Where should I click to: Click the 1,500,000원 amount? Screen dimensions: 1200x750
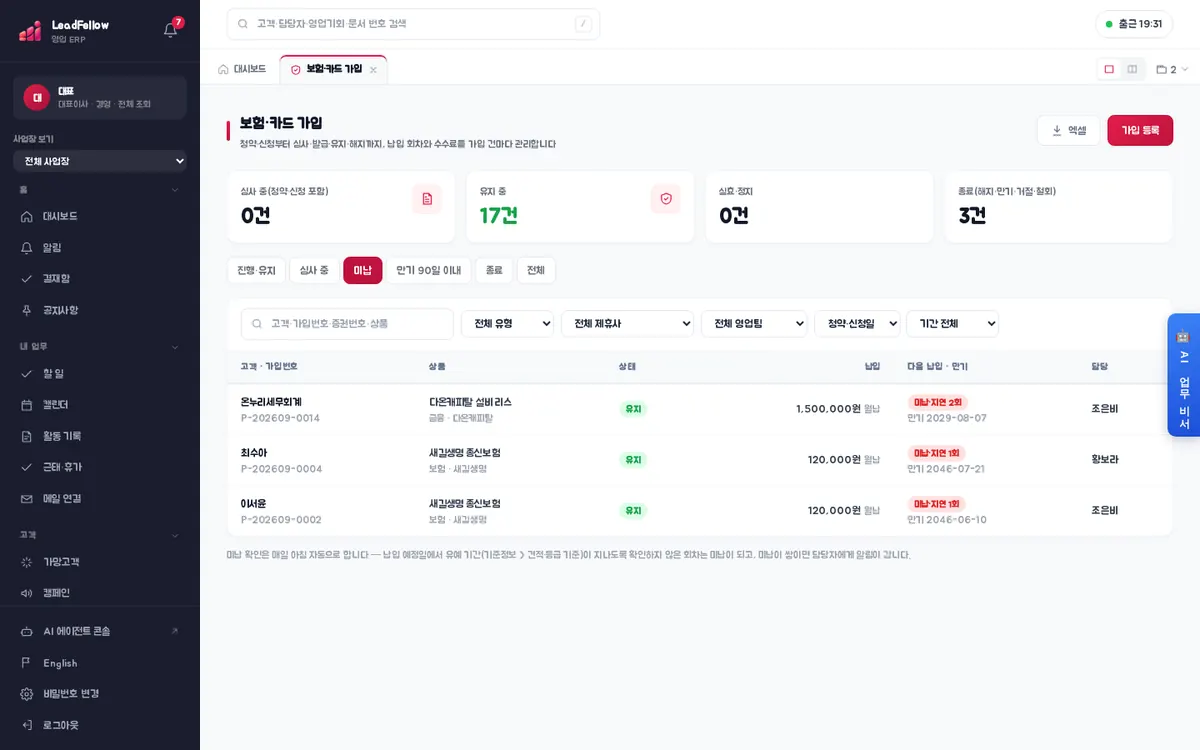click(828, 409)
